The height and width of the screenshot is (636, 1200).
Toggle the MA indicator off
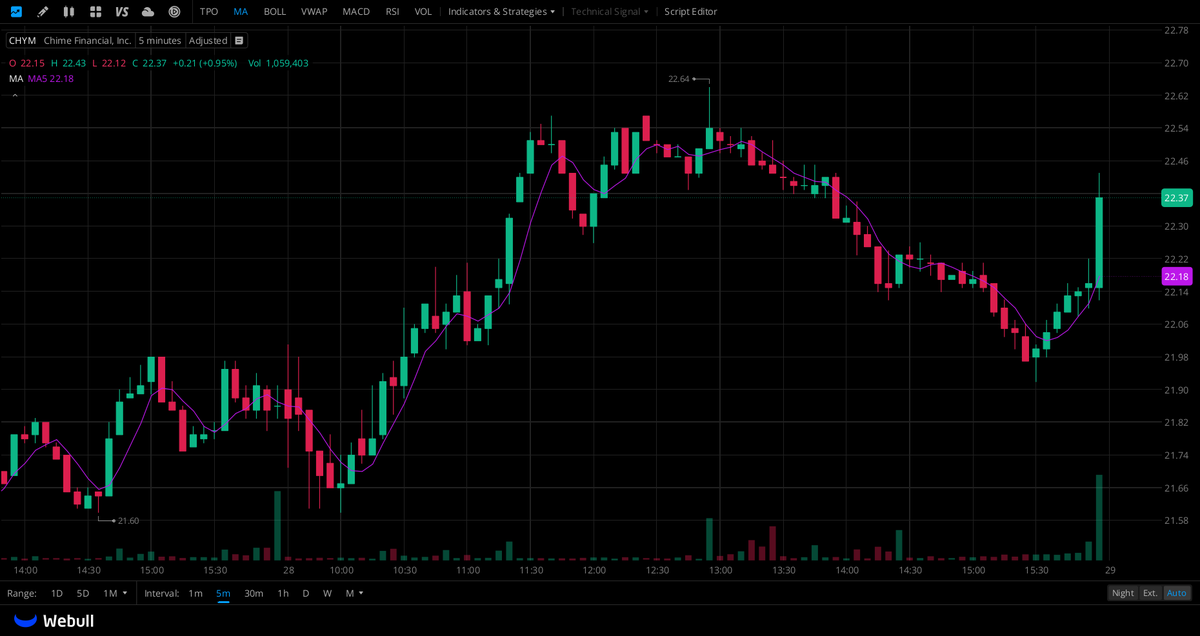point(241,12)
